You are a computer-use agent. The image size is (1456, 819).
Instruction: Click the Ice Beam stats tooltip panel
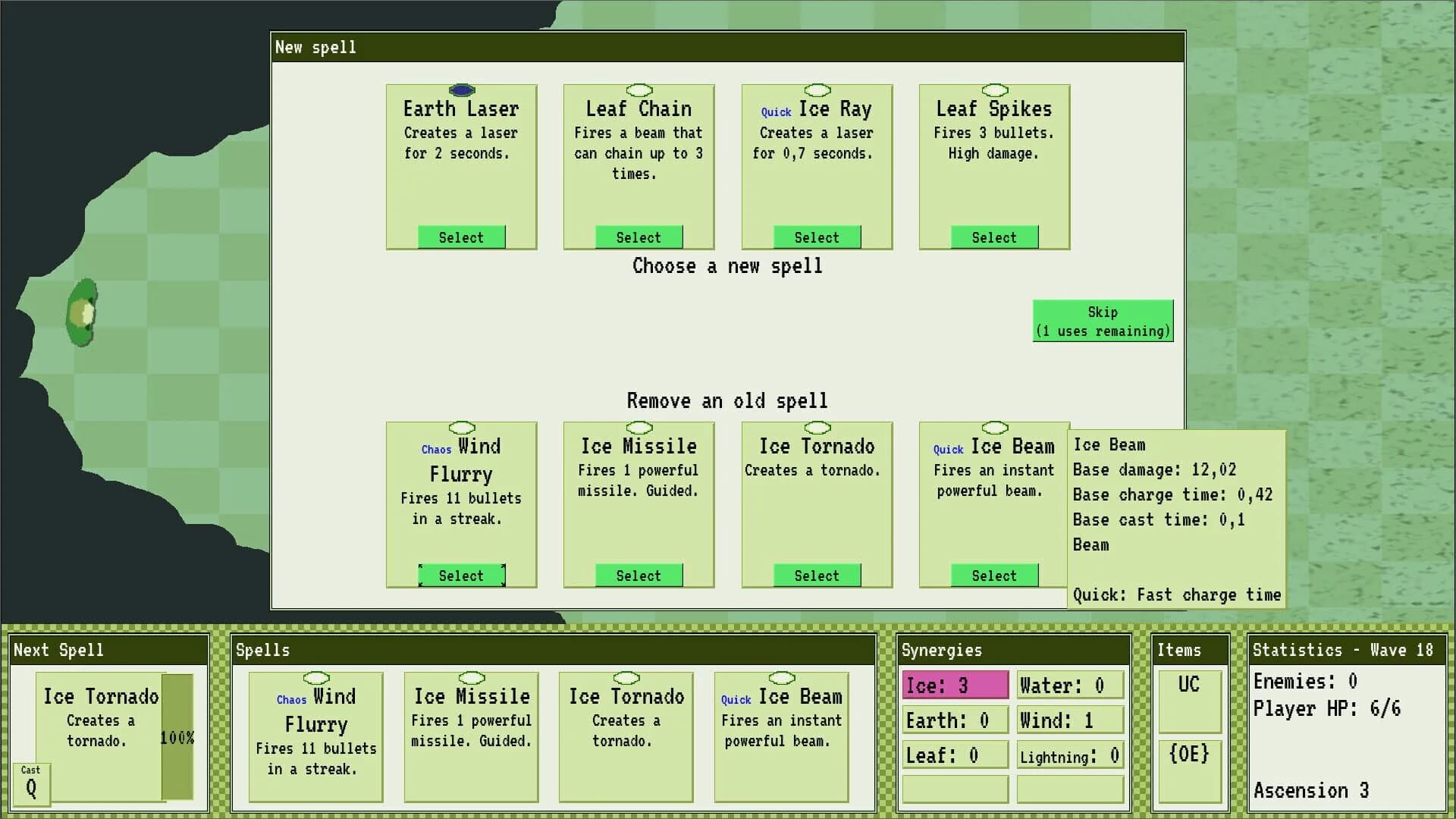click(x=1177, y=519)
